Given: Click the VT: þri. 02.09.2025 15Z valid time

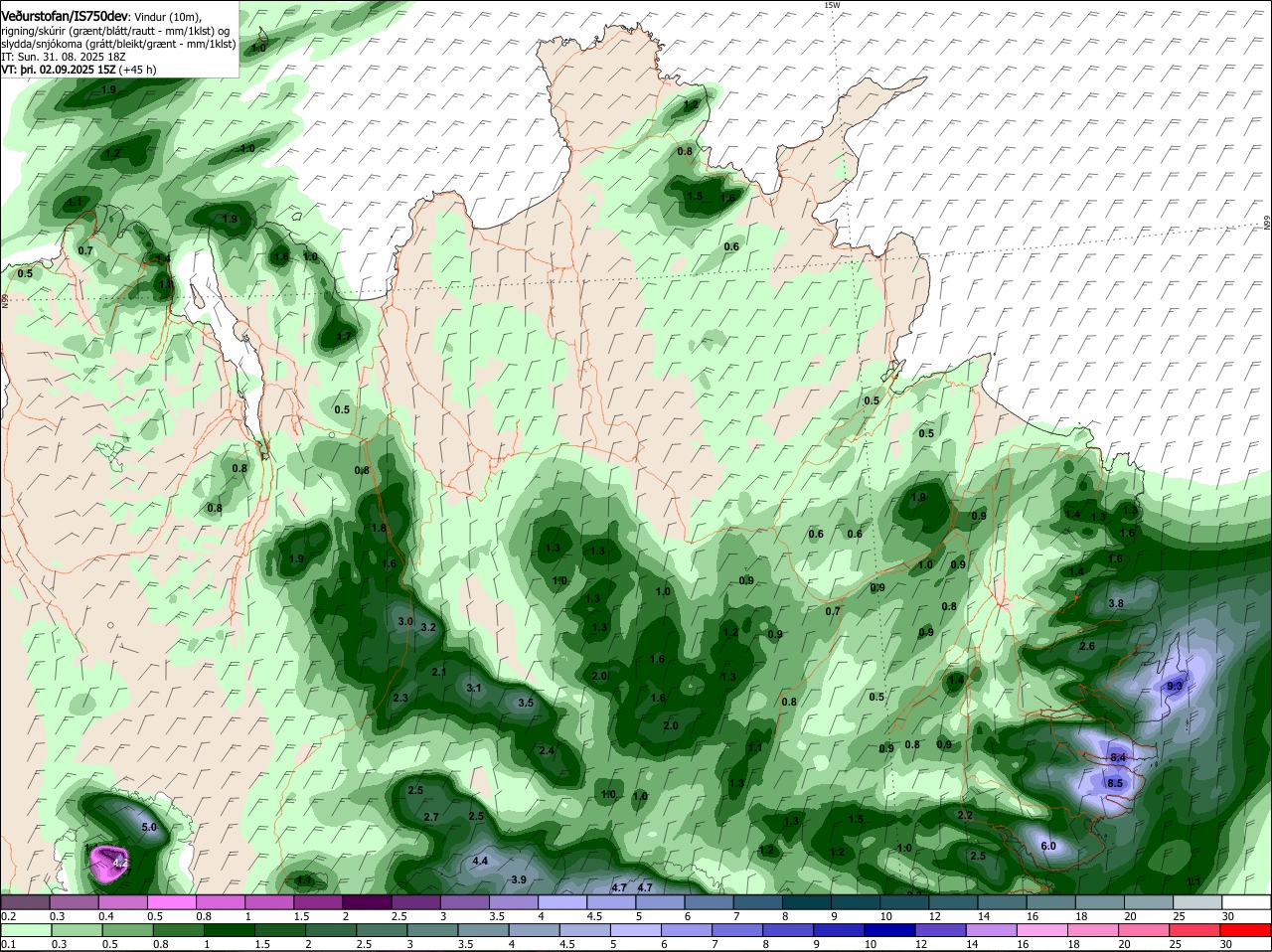Looking at the screenshot, I should [59, 71].
